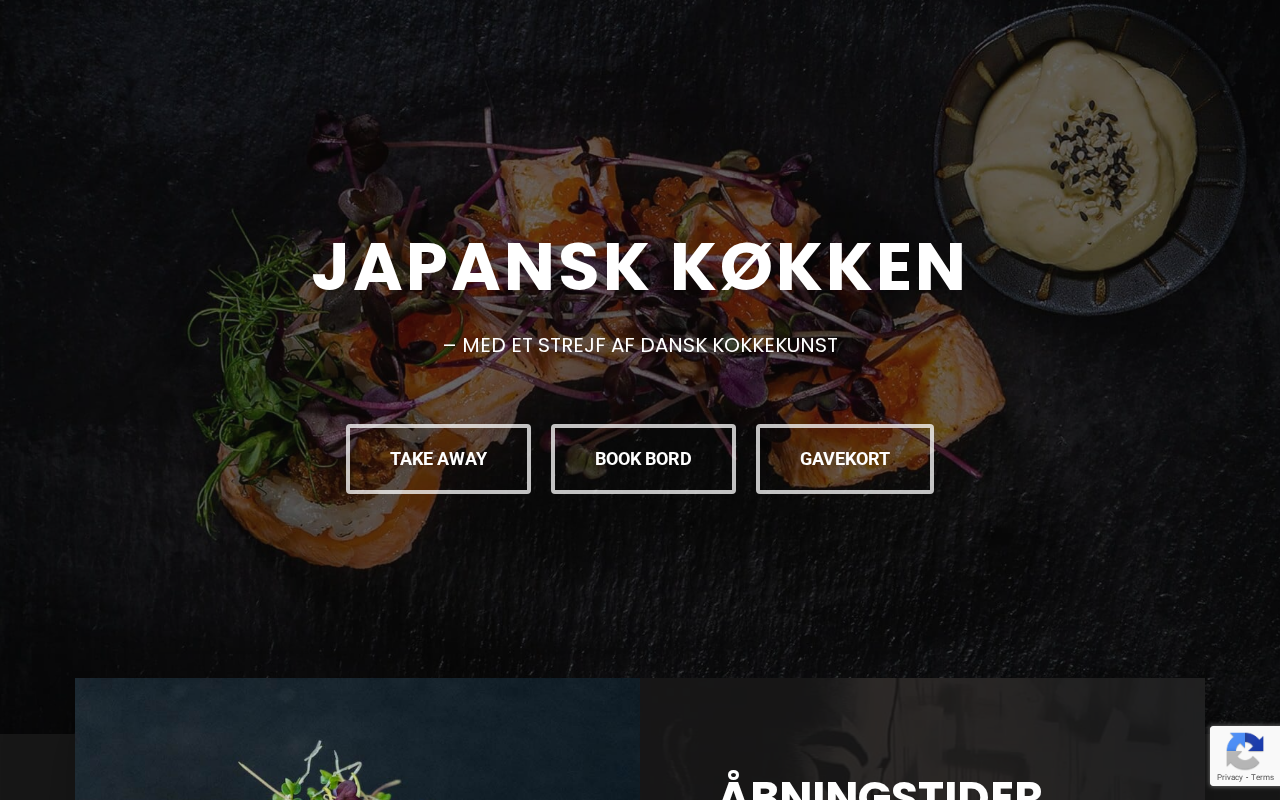Open the GAVEKORT gift card button
The image size is (1280, 800).
(845, 459)
